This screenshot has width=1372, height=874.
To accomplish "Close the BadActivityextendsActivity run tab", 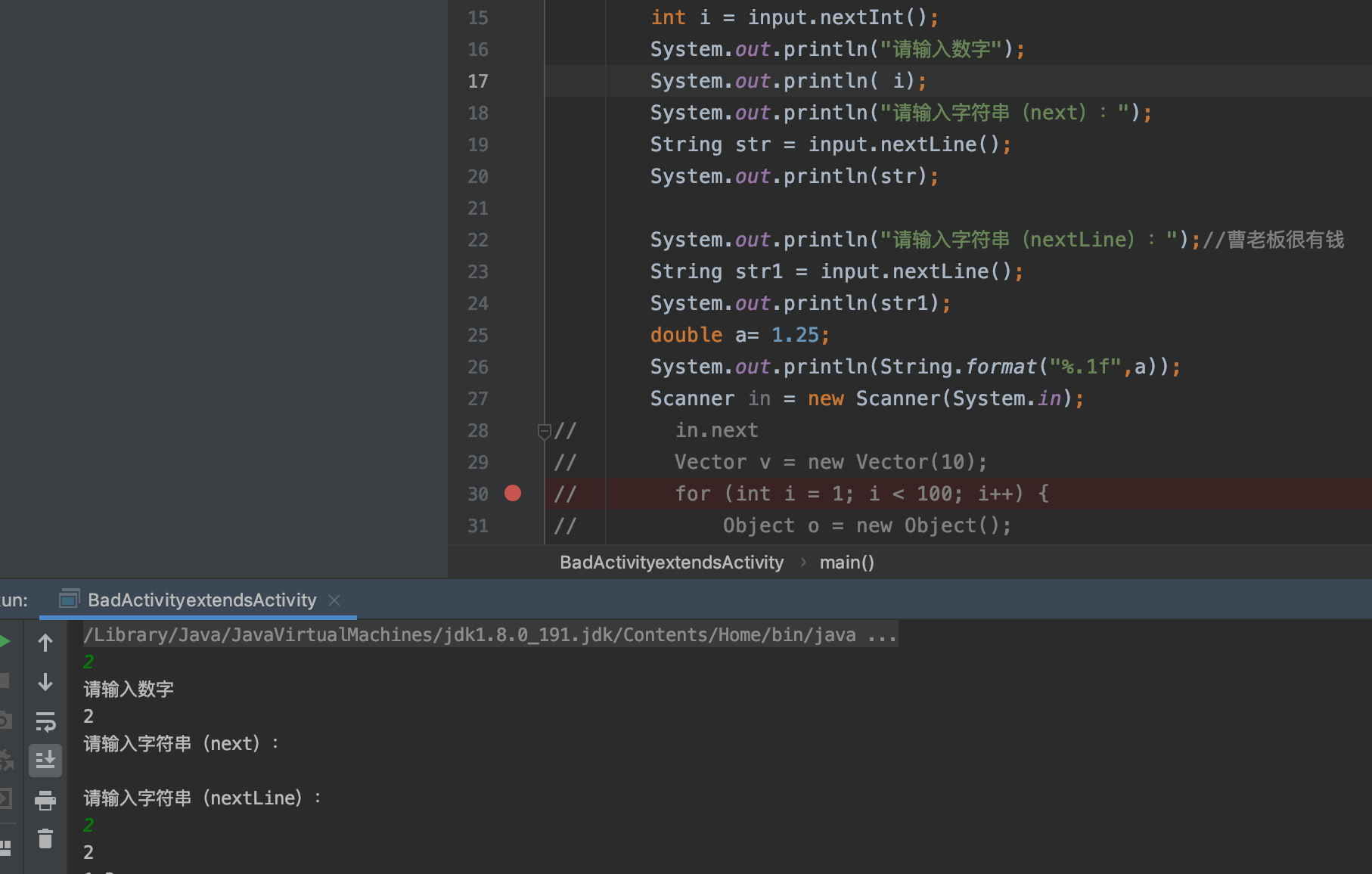I will pyautogui.click(x=334, y=600).
